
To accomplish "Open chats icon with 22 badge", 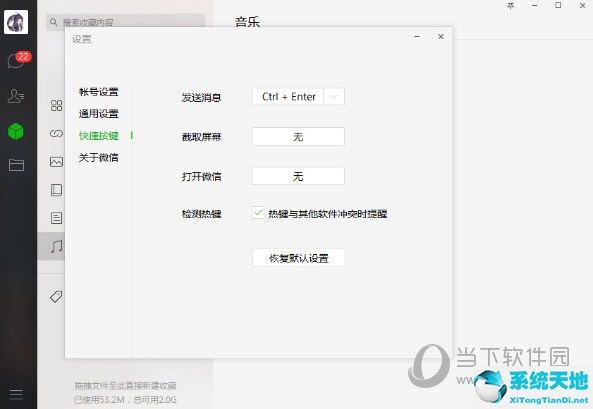I will click(x=18, y=59).
